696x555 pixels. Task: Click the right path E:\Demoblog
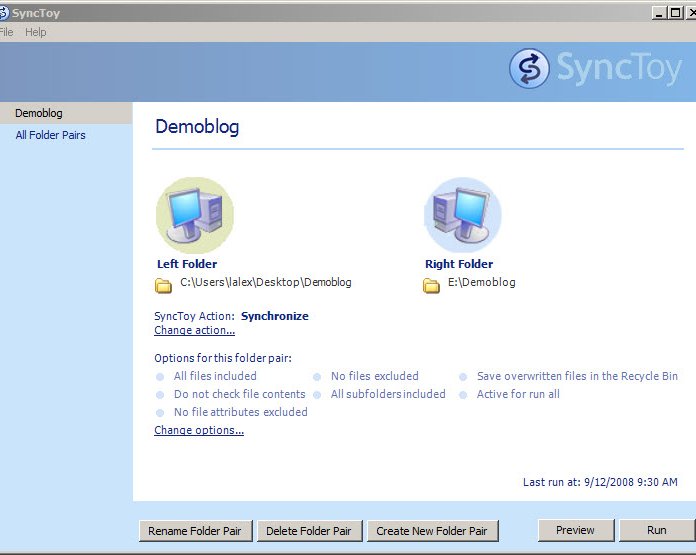[482, 282]
